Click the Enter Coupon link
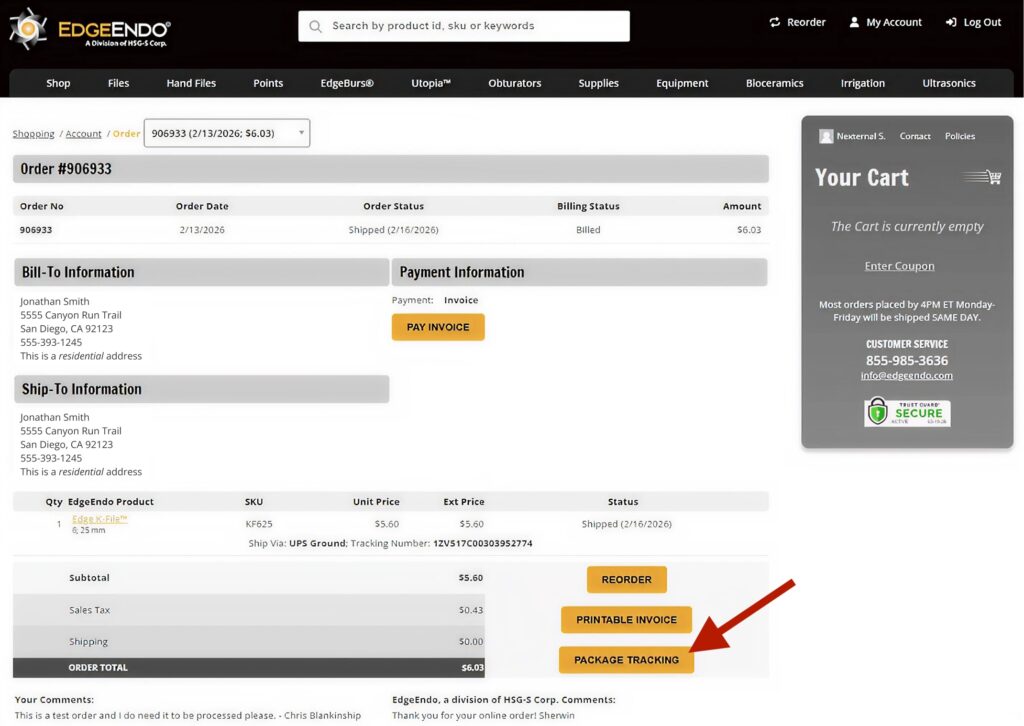This screenshot has height=726, width=1024. [899, 265]
